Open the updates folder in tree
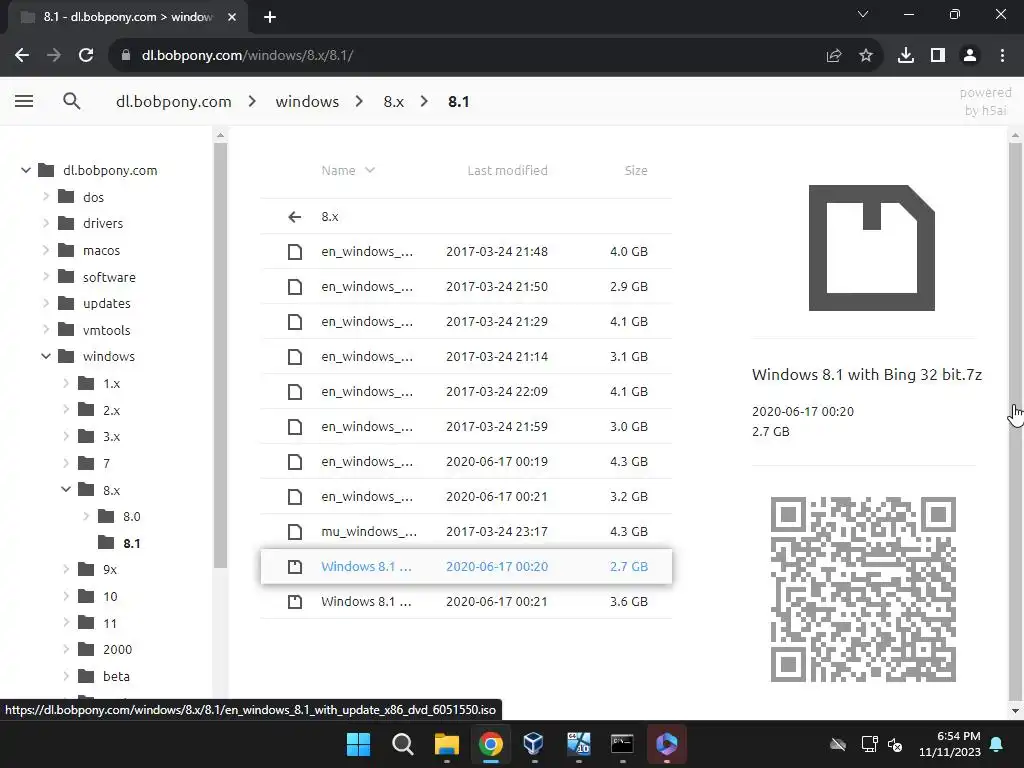 pyautogui.click(x=106, y=304)
